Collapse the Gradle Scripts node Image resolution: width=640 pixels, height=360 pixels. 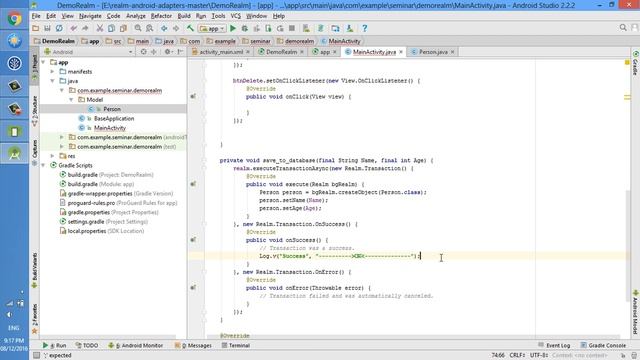click(43, 166)
